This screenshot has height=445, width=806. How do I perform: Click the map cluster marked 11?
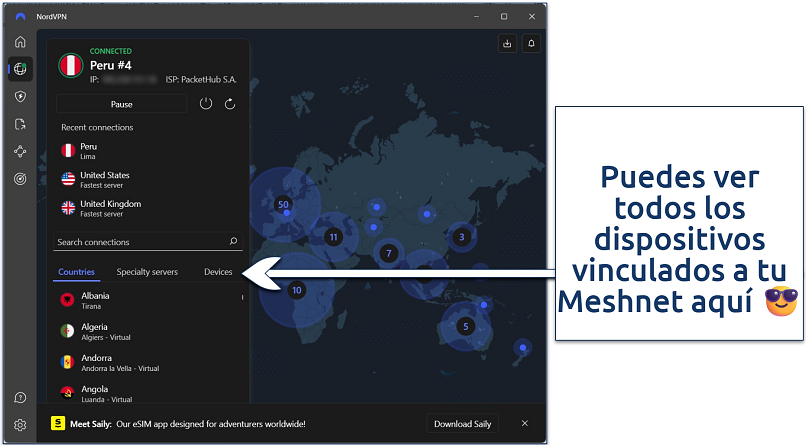tap(334, 237)
